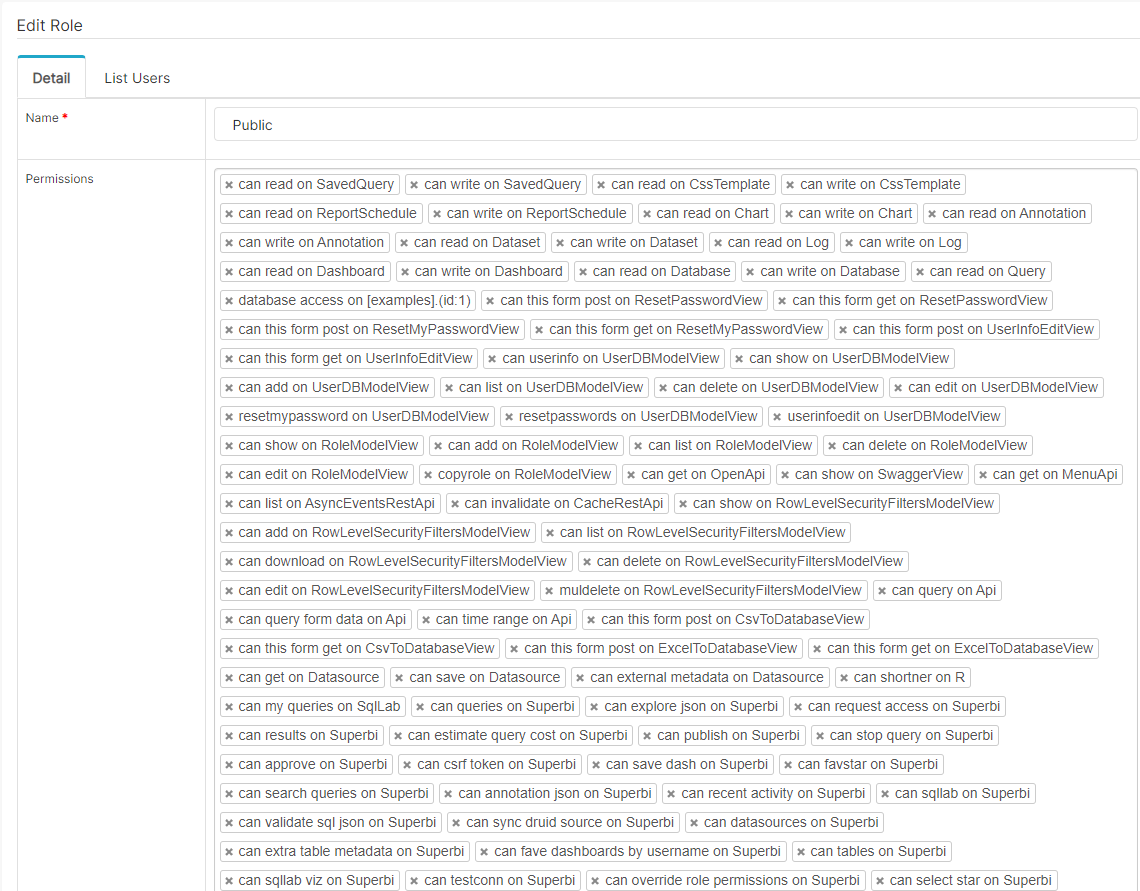Image resolution: width=1140 pixels, height=891 pixels.
Task: Click 'can time range on Api' text
Action: (x=504, y=619)
